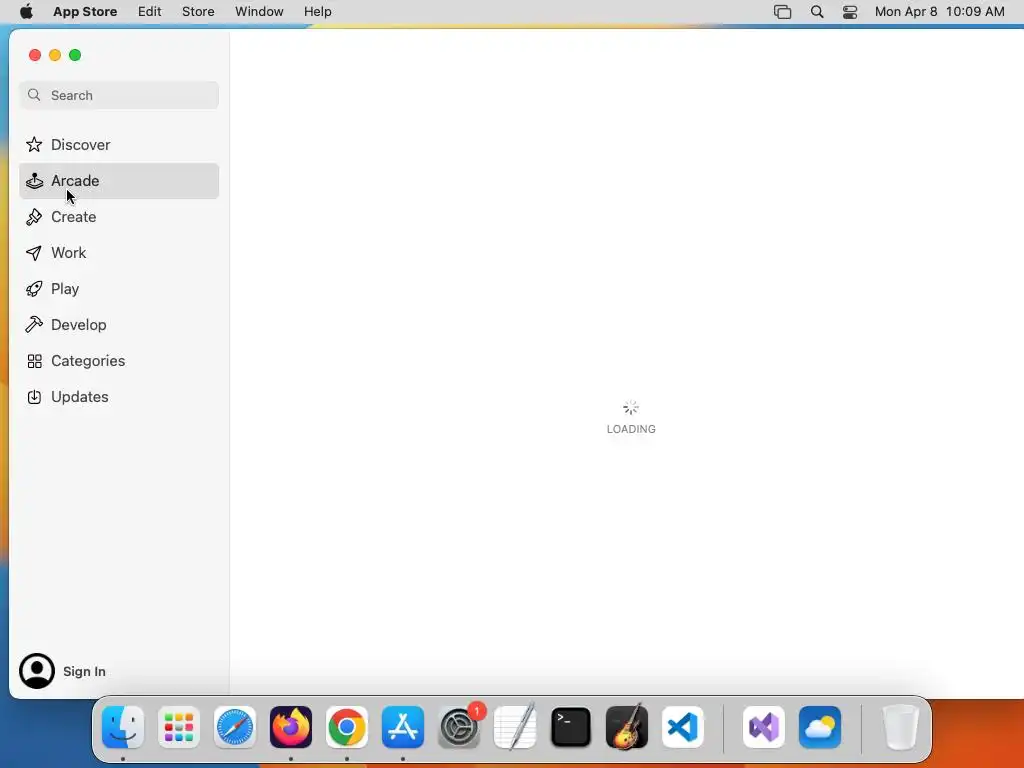Open TextEdit from the Dock
Image resolution: width=1024 pixels, height=768 pixels.
pyautogui.click(x=515, y=727)
